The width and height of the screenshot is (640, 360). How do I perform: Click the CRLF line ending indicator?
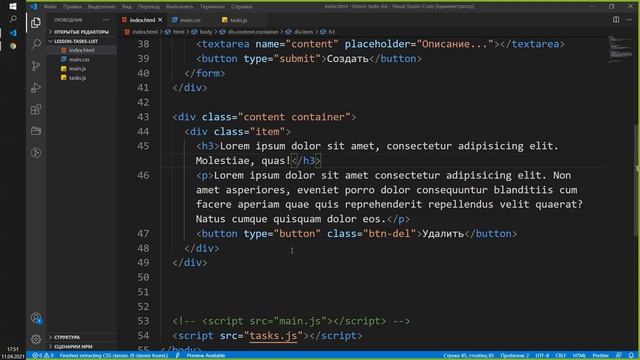(x=560, y=356)
